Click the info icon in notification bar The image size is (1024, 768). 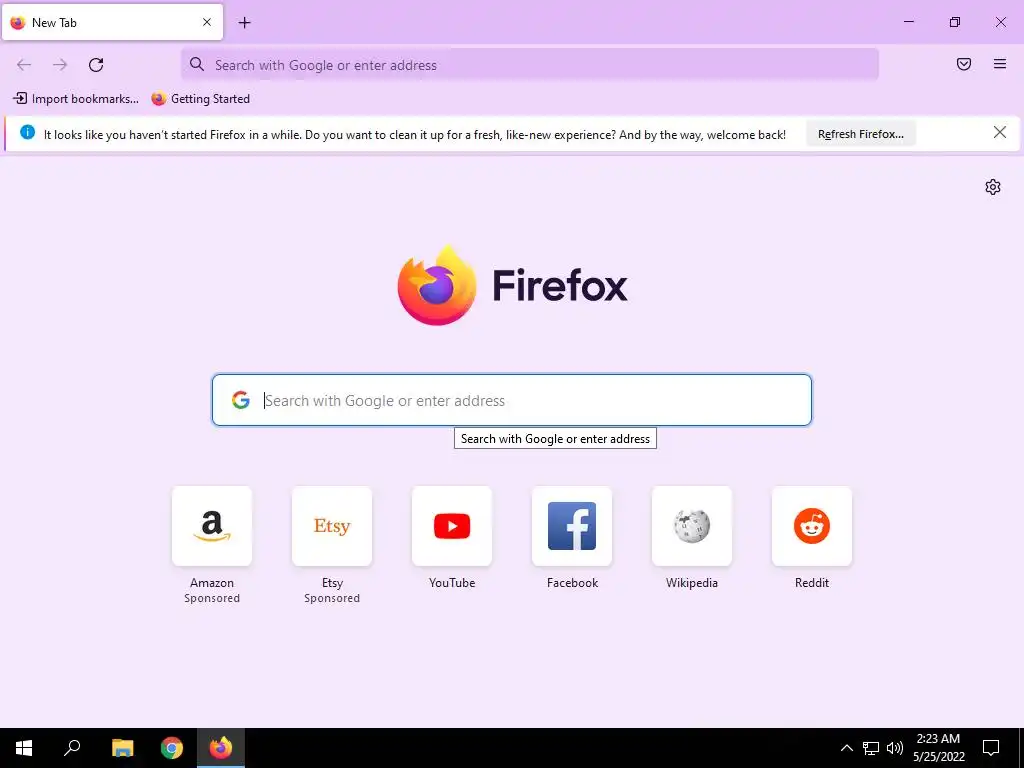[x=27, y=132]
